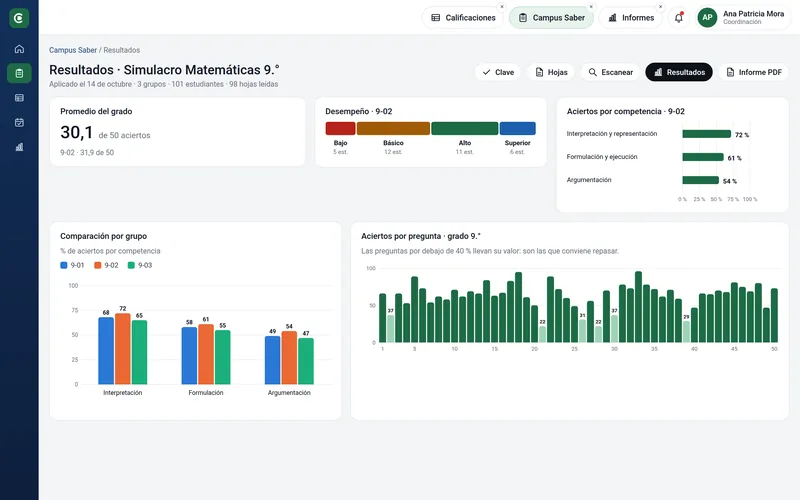This screenshot has width=800, height=500.
Task: Switch to the Informes tab
Action: click(x=631, y=18)
